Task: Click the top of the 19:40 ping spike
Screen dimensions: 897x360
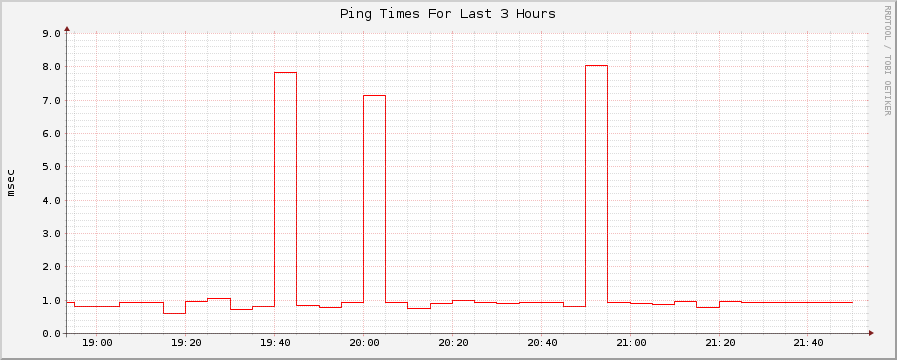Action: (x=285, y=73)
